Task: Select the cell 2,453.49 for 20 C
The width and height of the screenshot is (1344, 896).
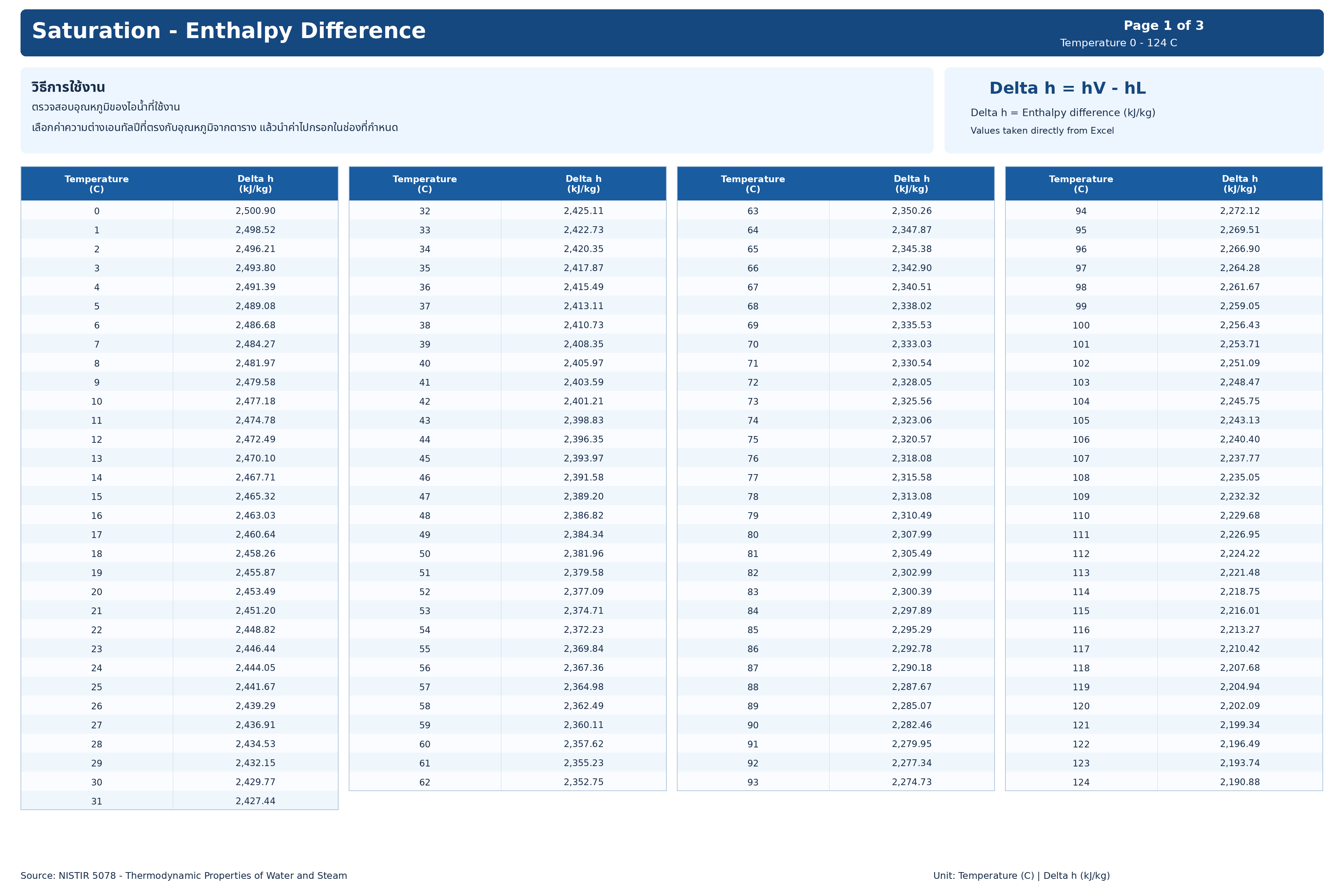Action: tap(255, 591)
